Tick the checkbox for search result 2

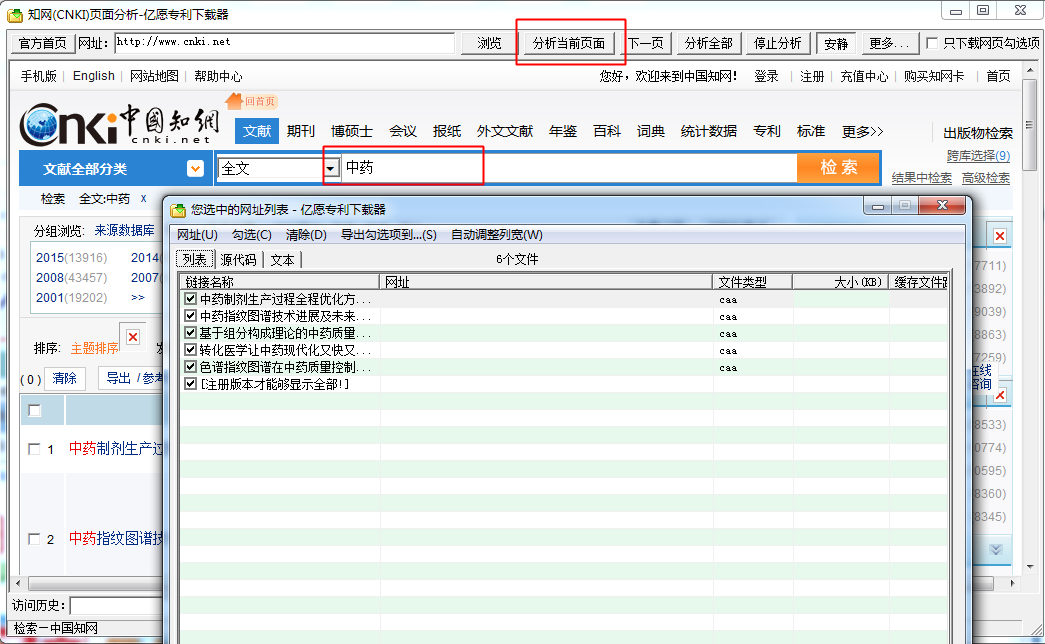pos(34,539)
